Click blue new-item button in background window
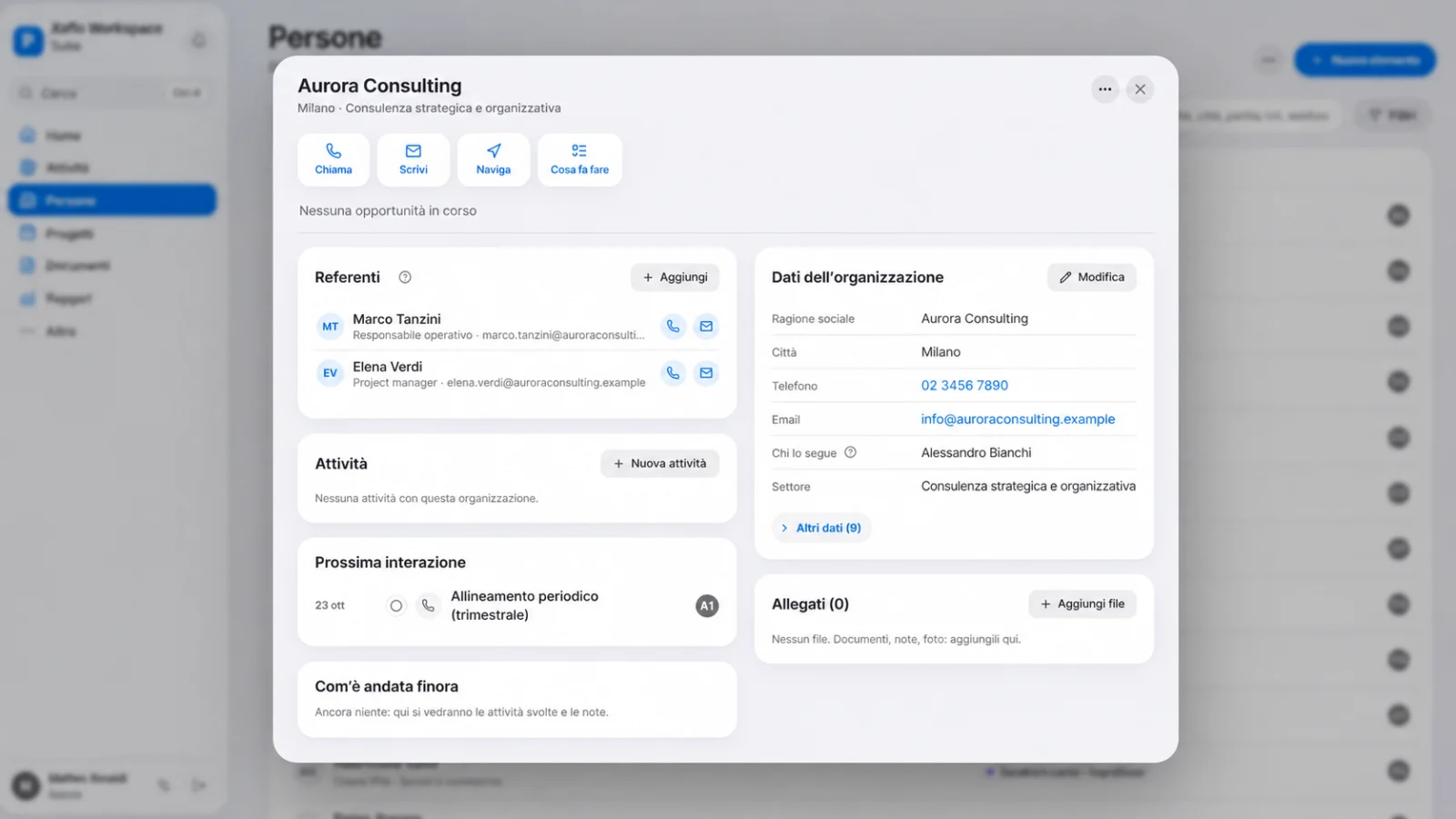 click(1365, 60)
